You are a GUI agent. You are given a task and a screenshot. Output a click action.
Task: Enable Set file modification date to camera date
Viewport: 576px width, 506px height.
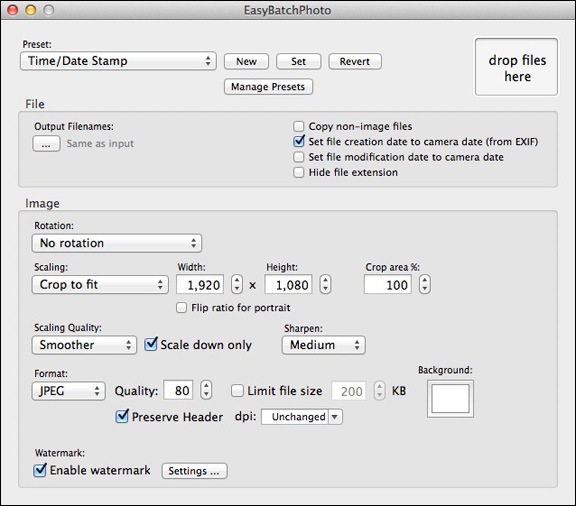pyautogui.click(x=299, y=157)
